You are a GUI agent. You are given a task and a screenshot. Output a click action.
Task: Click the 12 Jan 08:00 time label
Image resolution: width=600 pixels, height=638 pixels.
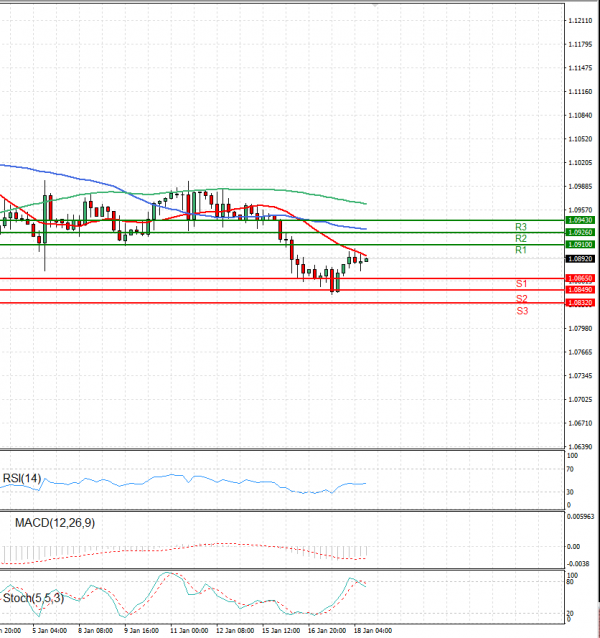235,631
